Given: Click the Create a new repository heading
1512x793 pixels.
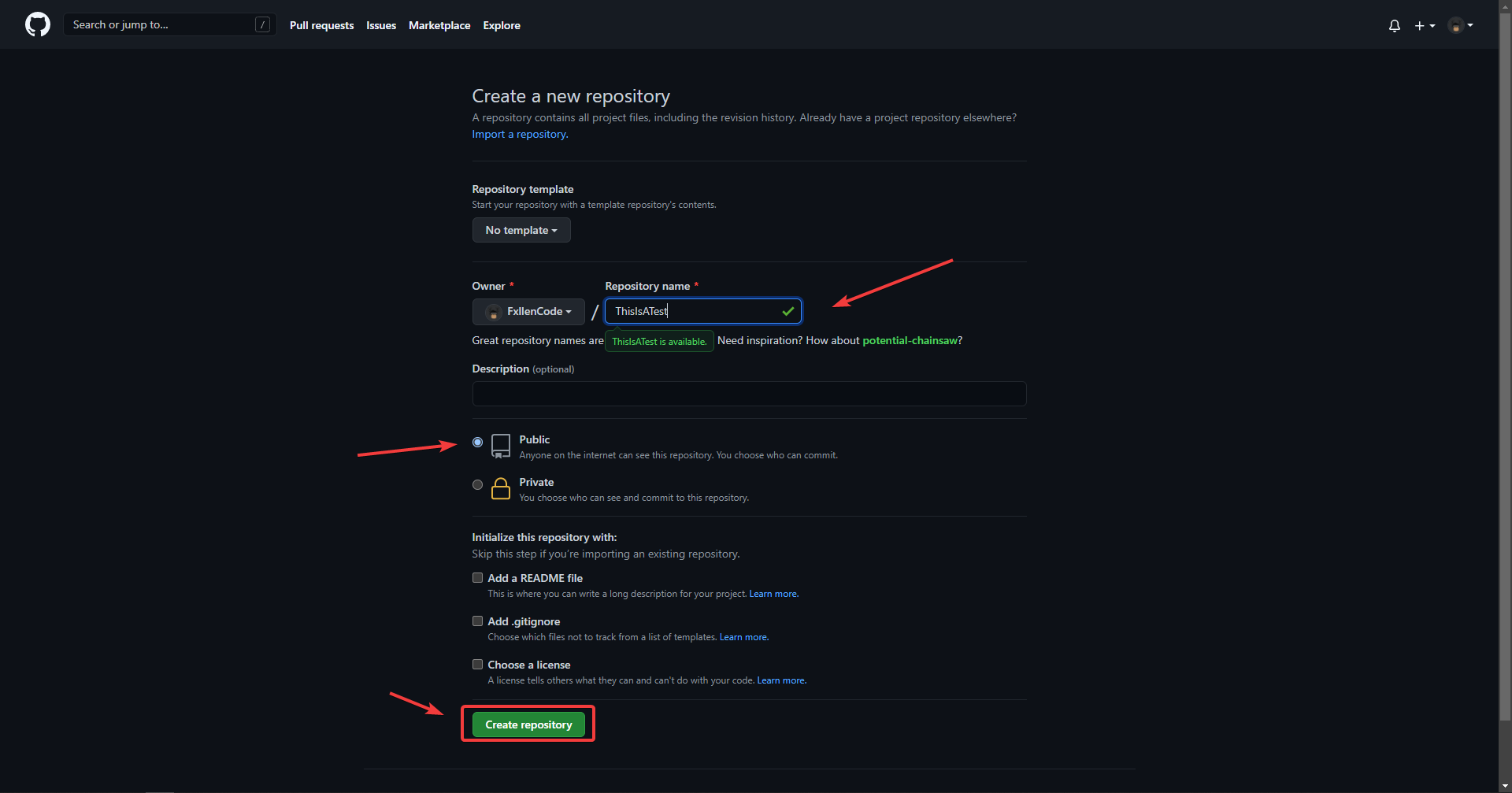Looking at the screenshot, I should point(571,96).
